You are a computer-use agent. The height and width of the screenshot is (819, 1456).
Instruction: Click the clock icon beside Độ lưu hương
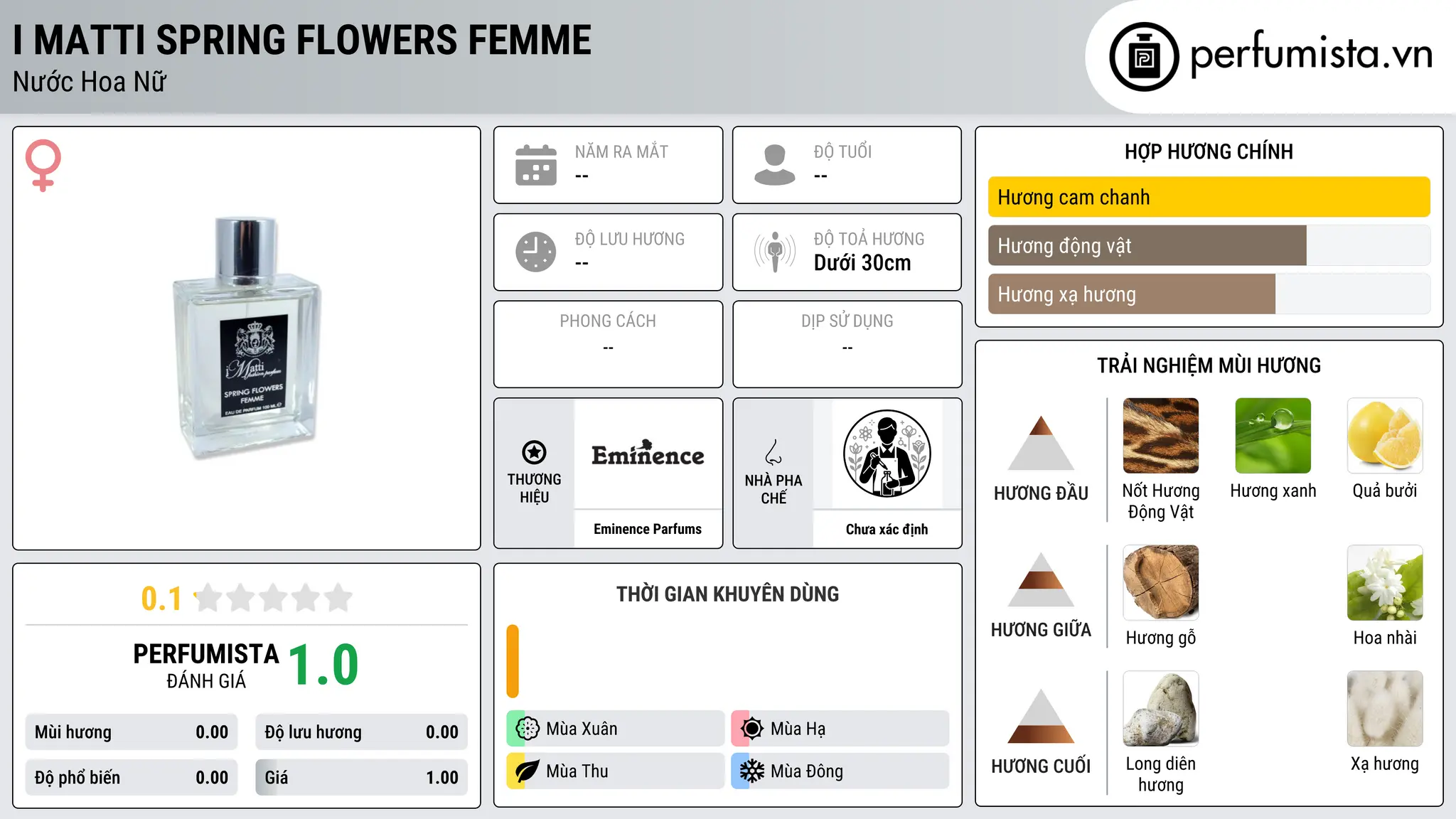point(536,252)
